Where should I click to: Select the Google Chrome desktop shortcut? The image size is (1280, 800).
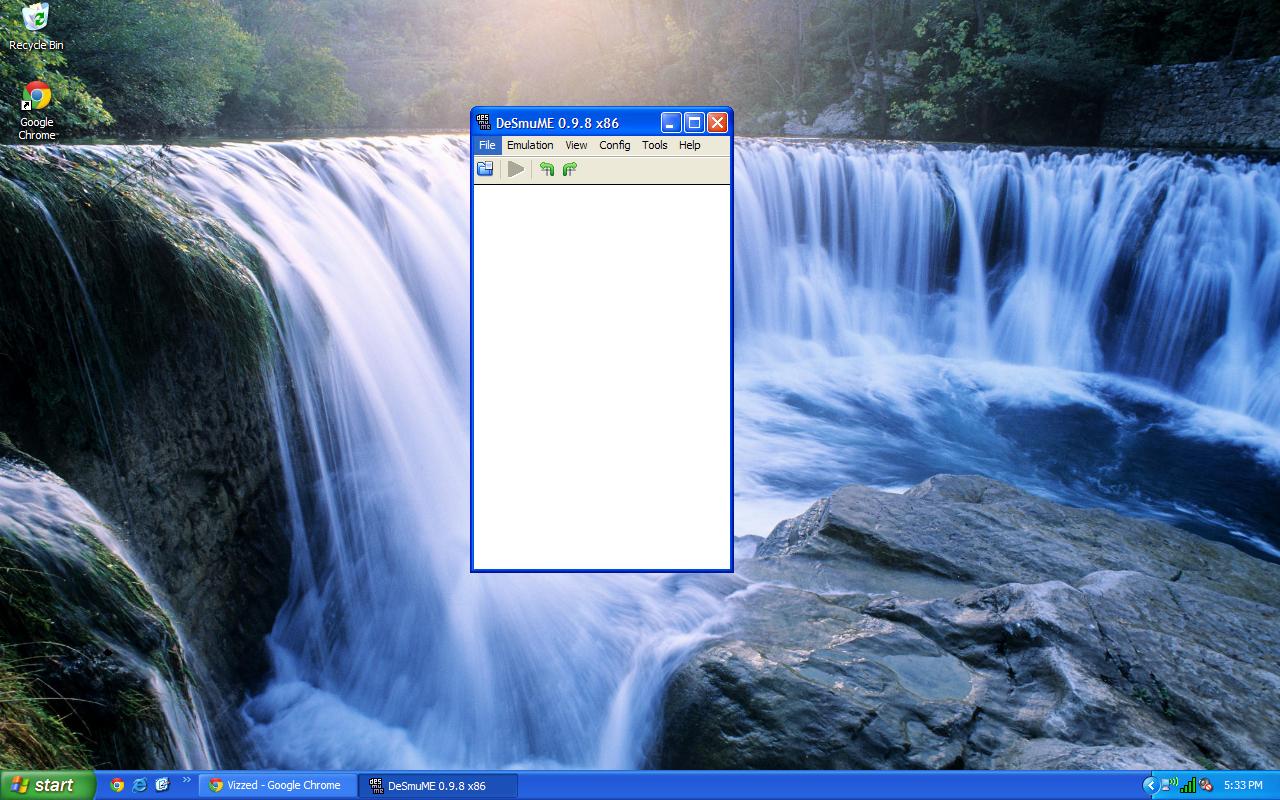pyautogui.click(x=37, y=110)
